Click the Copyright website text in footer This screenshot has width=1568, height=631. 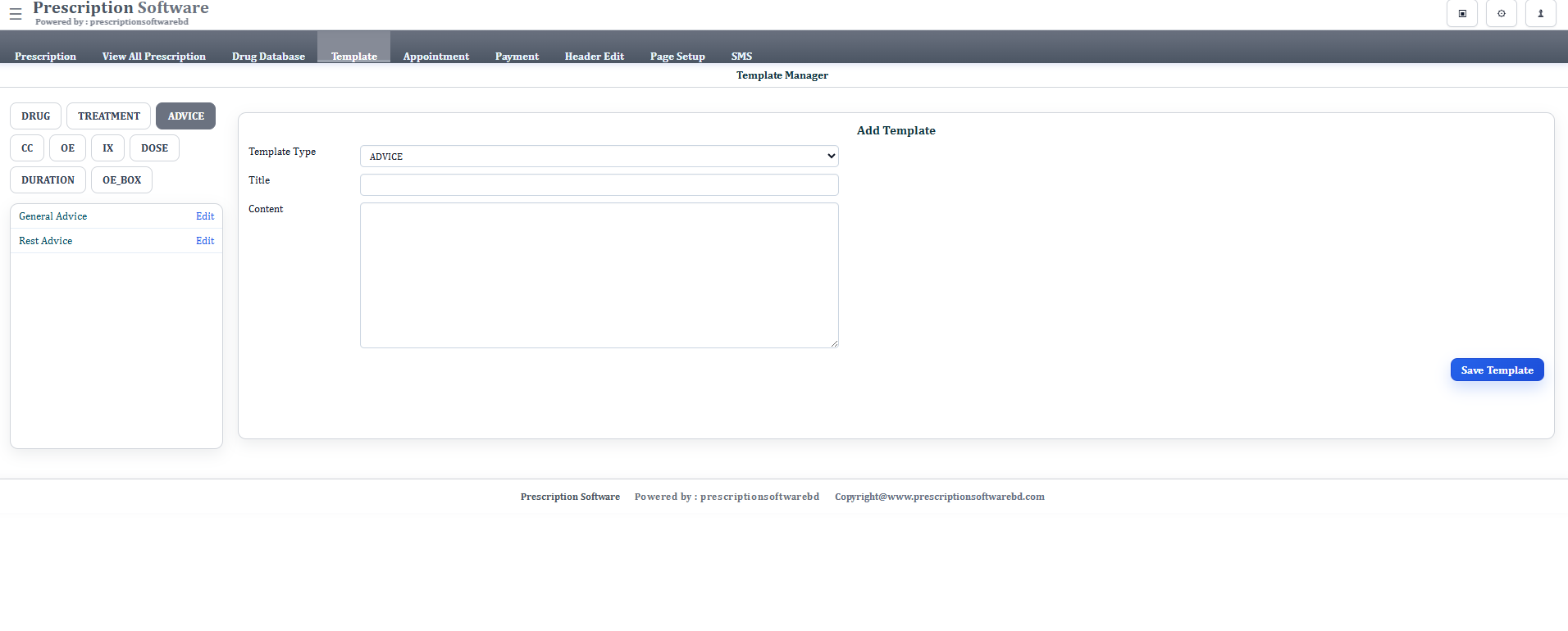940,497
